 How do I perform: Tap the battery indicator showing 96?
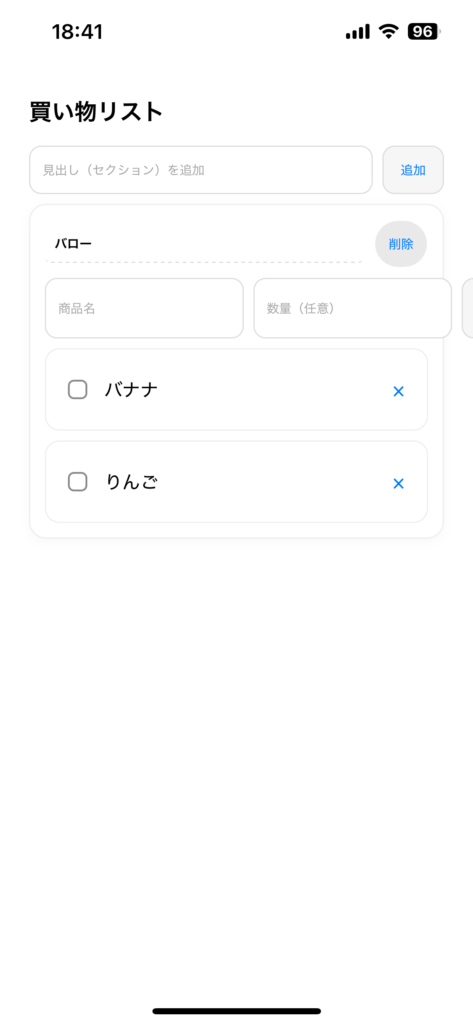coord(423,31)
